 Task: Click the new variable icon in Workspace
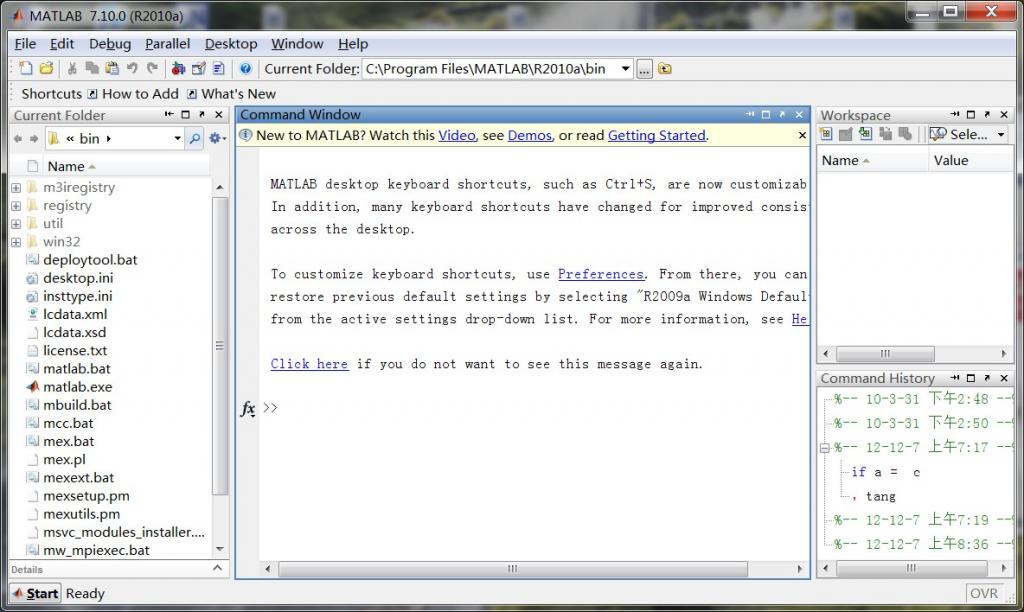coord(826,135)
